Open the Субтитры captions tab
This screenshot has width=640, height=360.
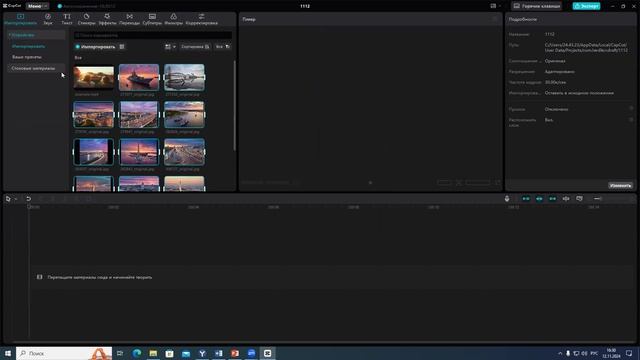tap(152, 19)
